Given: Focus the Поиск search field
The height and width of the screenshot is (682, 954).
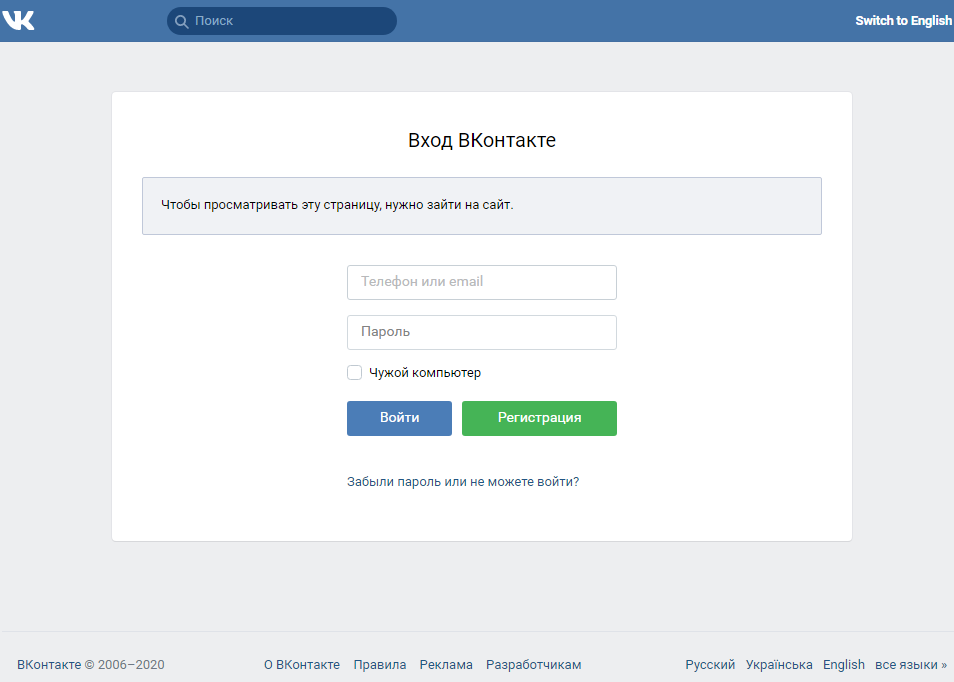Looking at the screenshot, I should 282,21.
